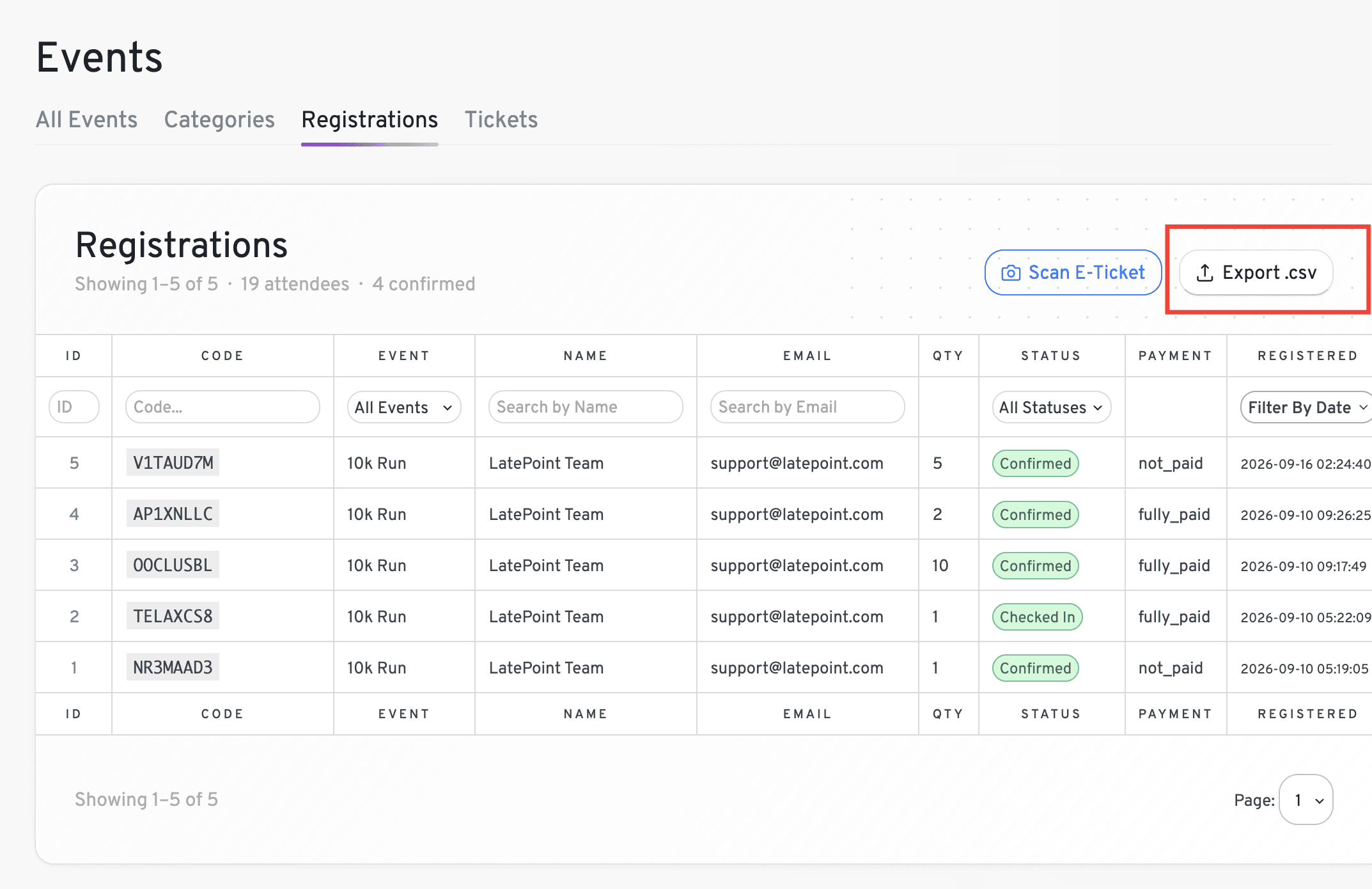This screenshot has width=1372, height=889.
Task: Click the Search by Email field
Action: pyautogui.click(x=807, y=407)
